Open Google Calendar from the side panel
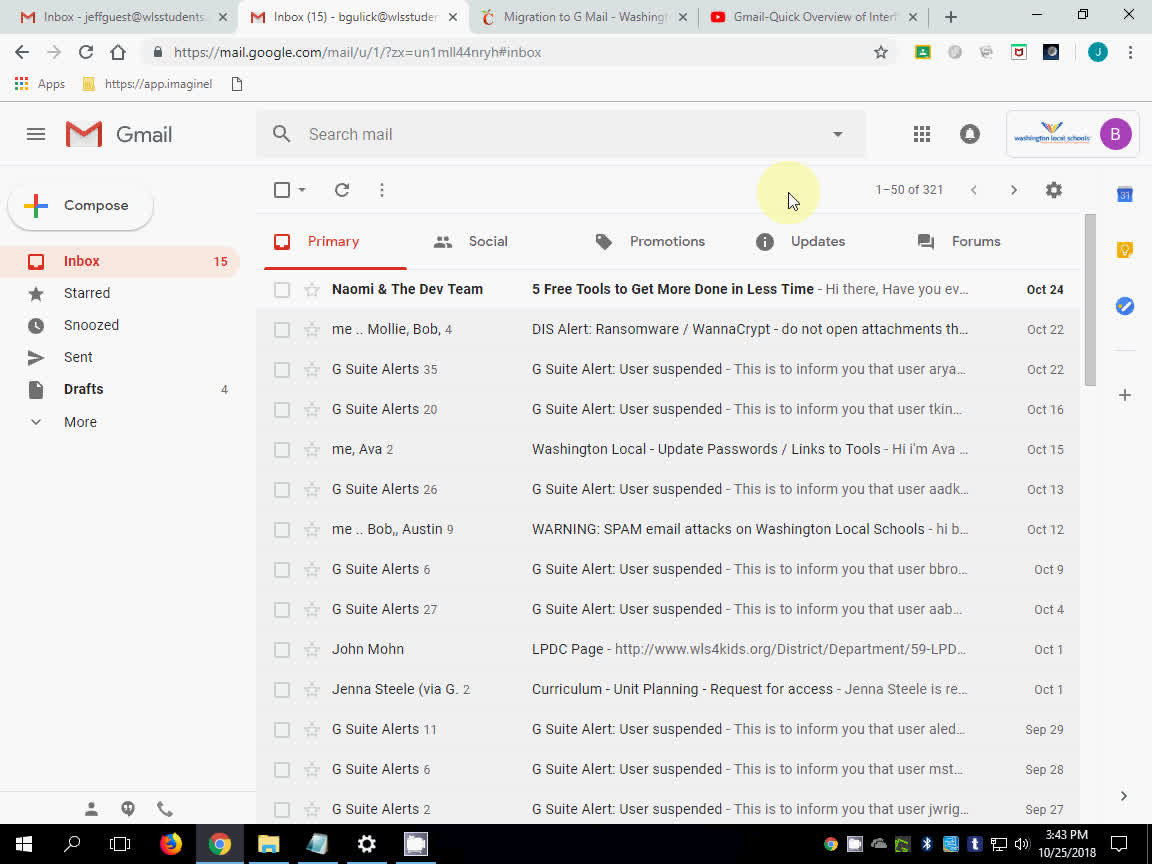This screenshot has width=1152, height=864. coord(1125,195)
